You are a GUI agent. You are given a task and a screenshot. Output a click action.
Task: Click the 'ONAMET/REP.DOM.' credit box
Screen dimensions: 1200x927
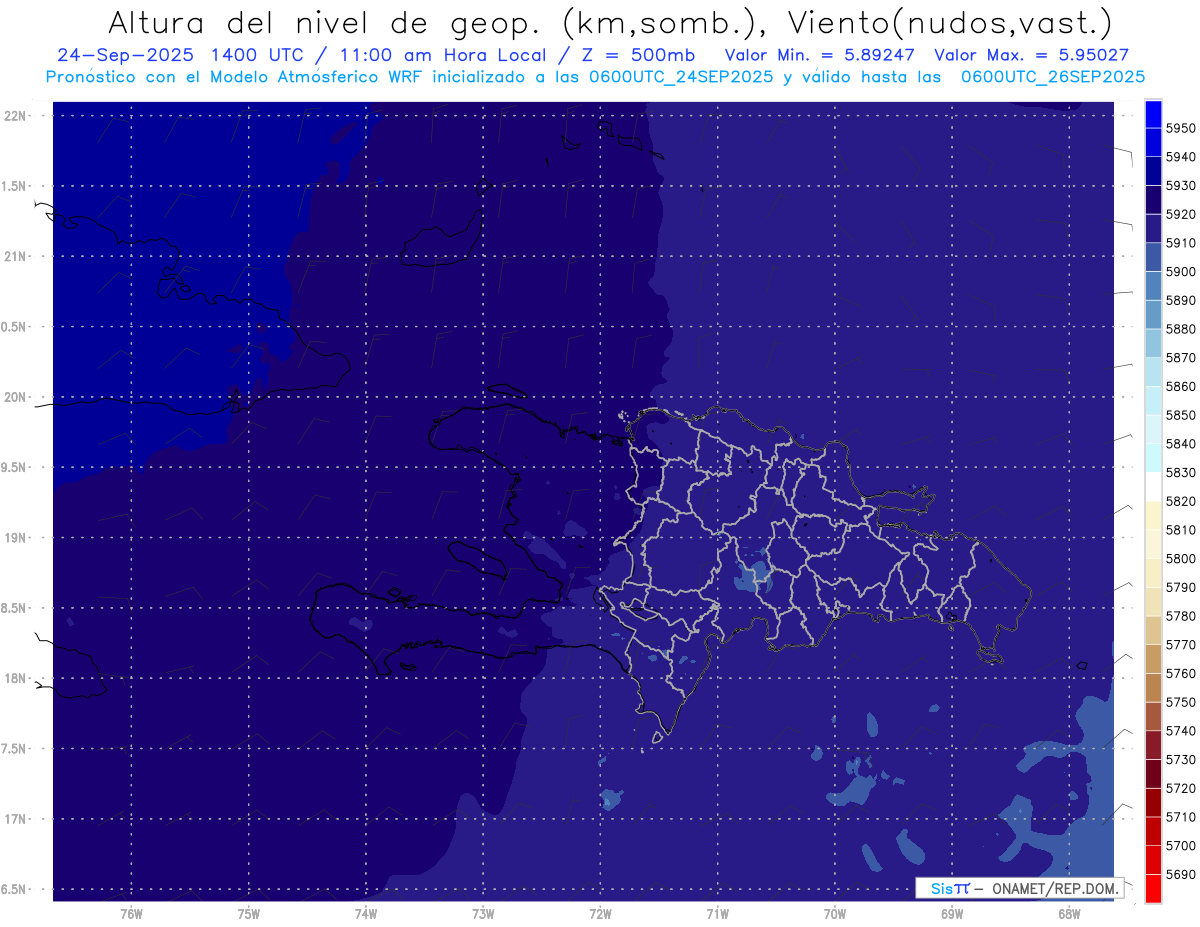(x=1019, y=888)
